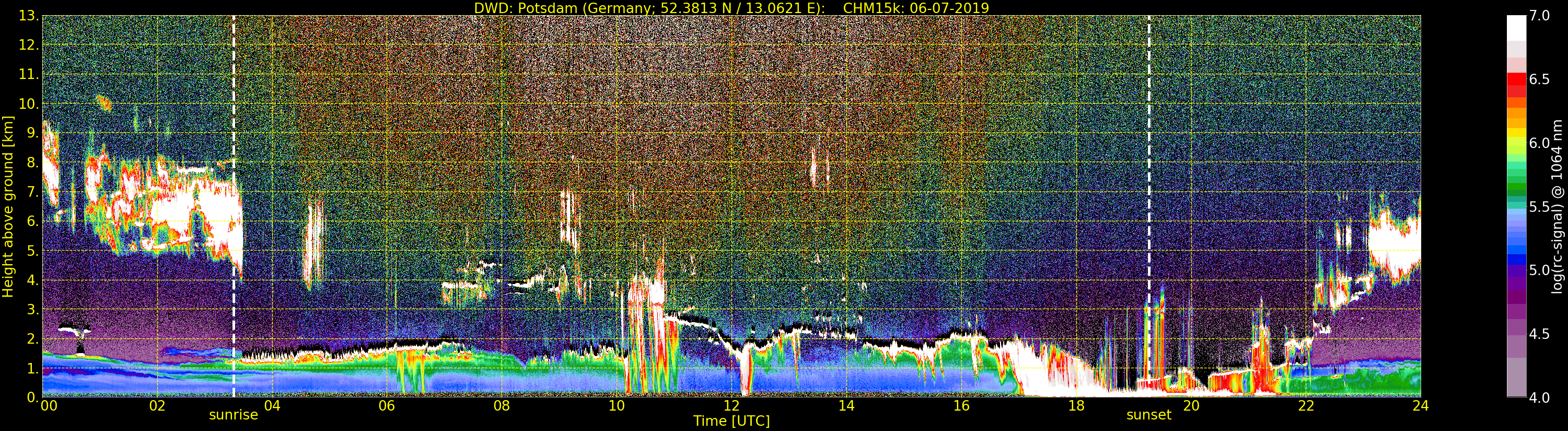Click the height axis tick "12."
Image resolution: width=1568 pixels, height=431 pixels.
(29, 45)
